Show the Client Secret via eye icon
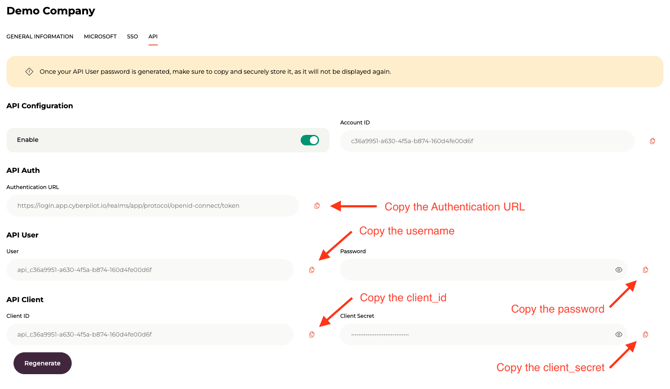 point(618,334)
